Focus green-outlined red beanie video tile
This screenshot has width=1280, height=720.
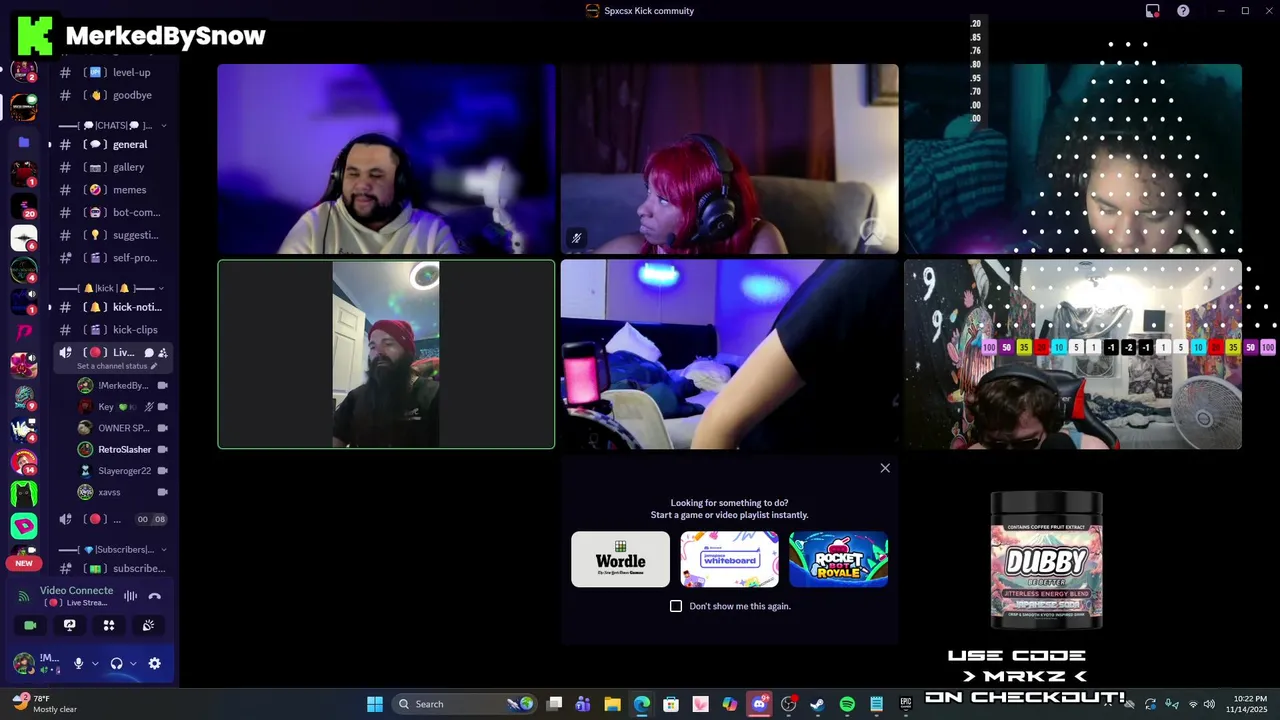(x=386, y=354)
